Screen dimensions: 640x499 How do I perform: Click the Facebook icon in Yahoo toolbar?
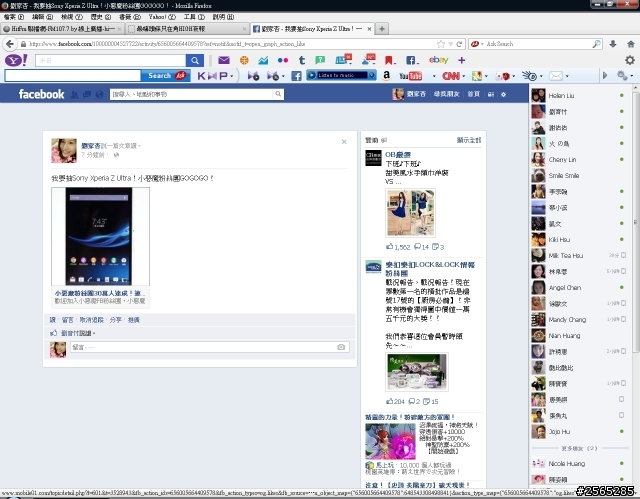[x=412, y=60]
